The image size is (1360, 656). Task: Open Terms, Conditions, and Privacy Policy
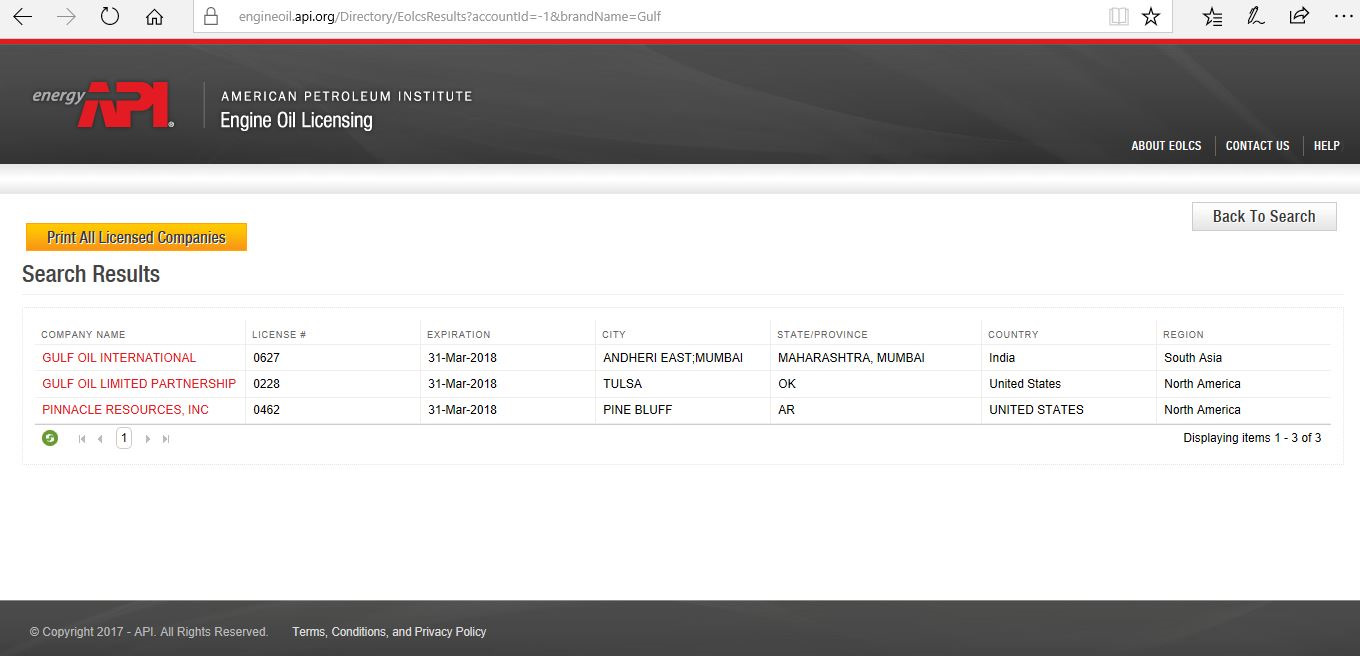[389, 632]
